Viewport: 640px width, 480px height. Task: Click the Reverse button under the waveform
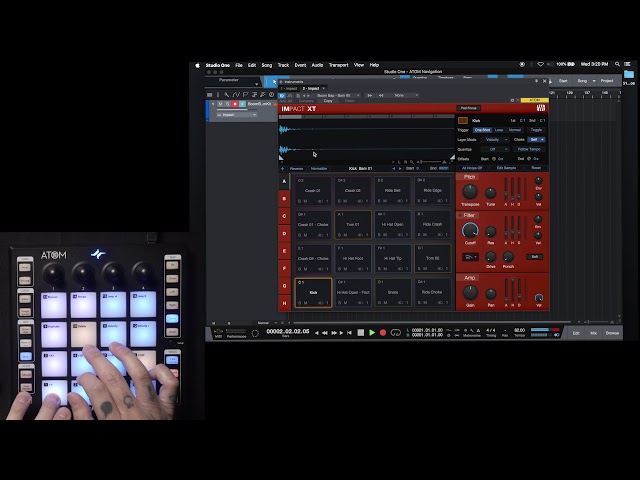[x=296, y=169]
